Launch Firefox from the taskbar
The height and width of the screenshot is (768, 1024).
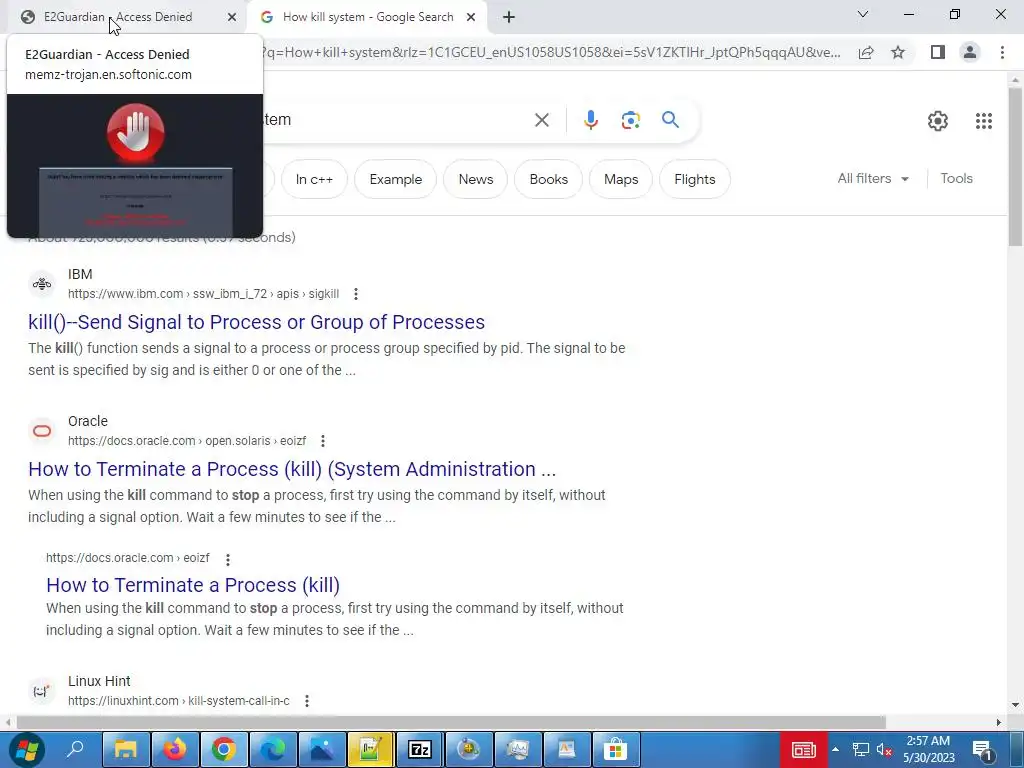coord(174,750)
